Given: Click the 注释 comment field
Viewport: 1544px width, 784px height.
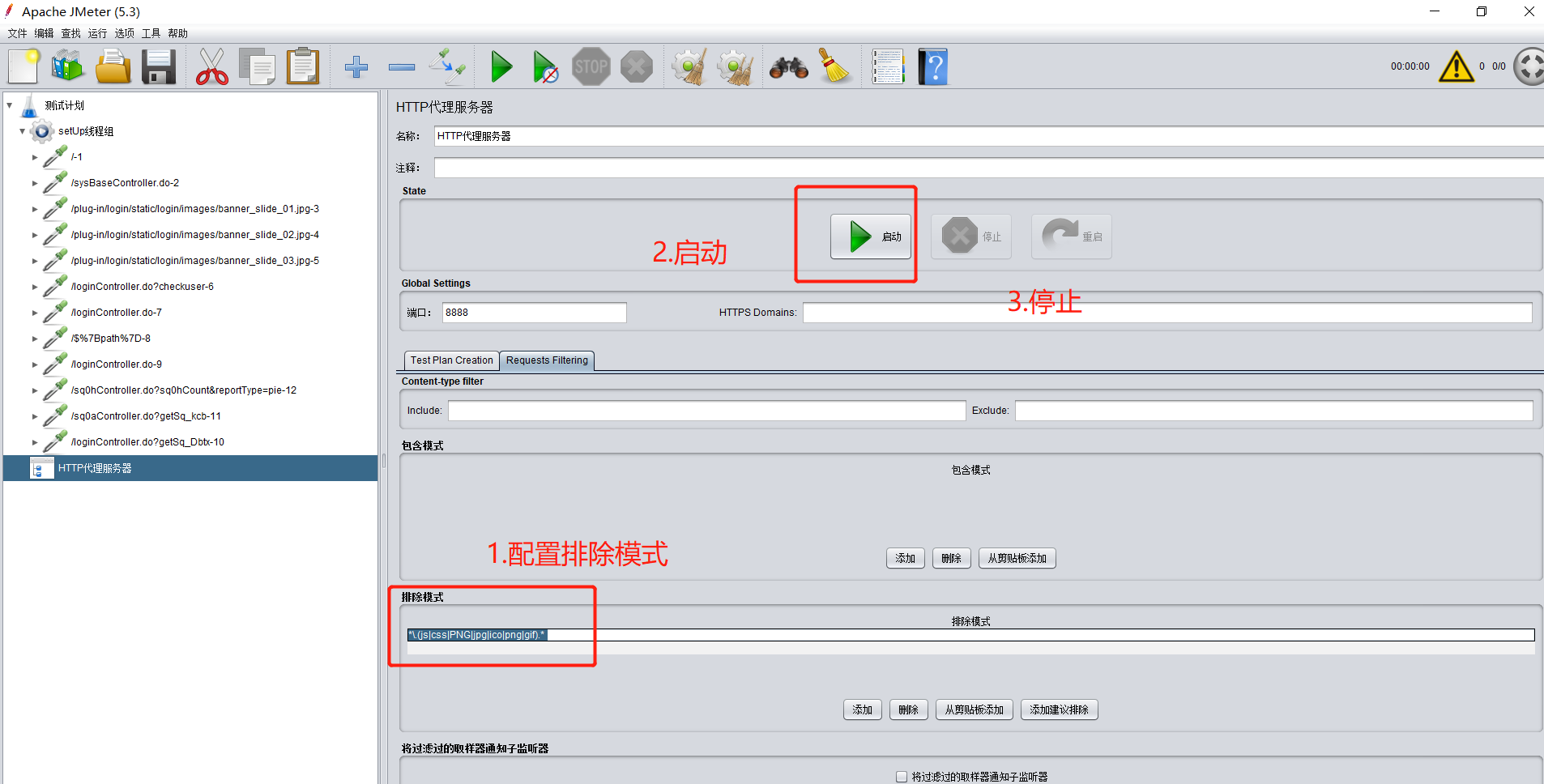Looking at the screenshot, I should pos(988,168).
